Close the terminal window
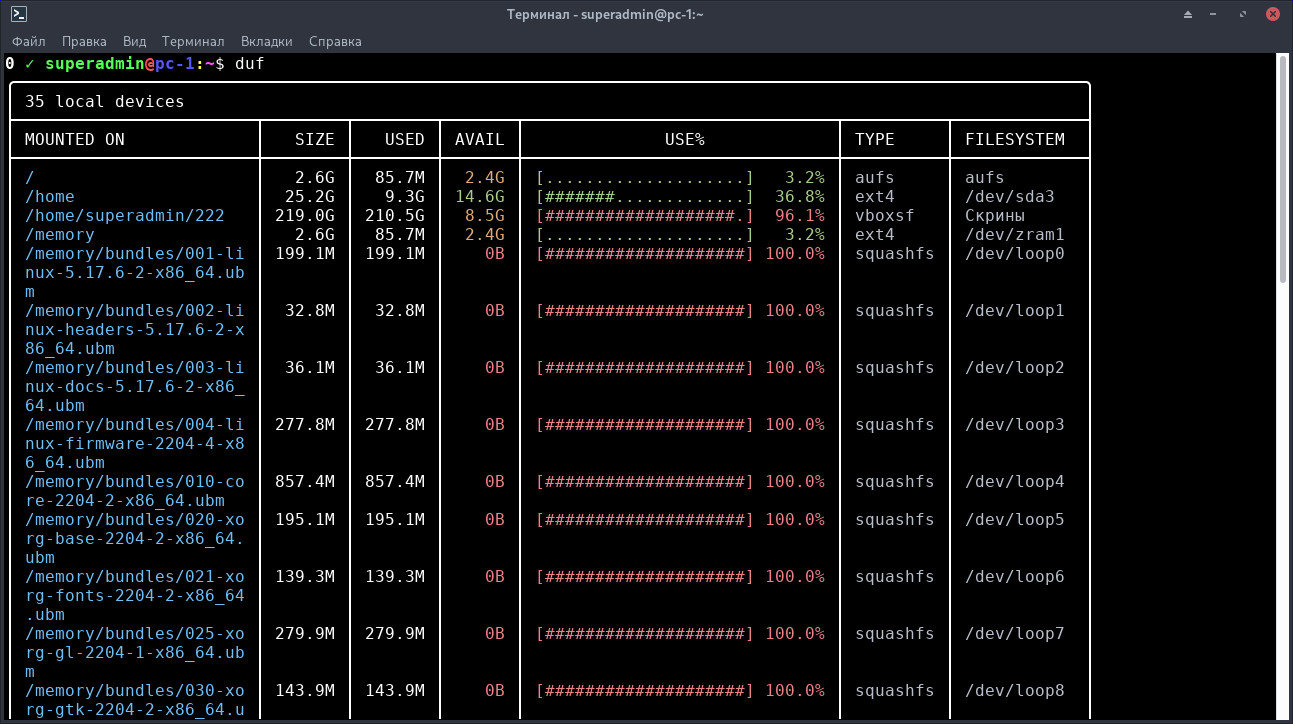The width and height of the screenshot is (1293, 724). point(1273,14)
